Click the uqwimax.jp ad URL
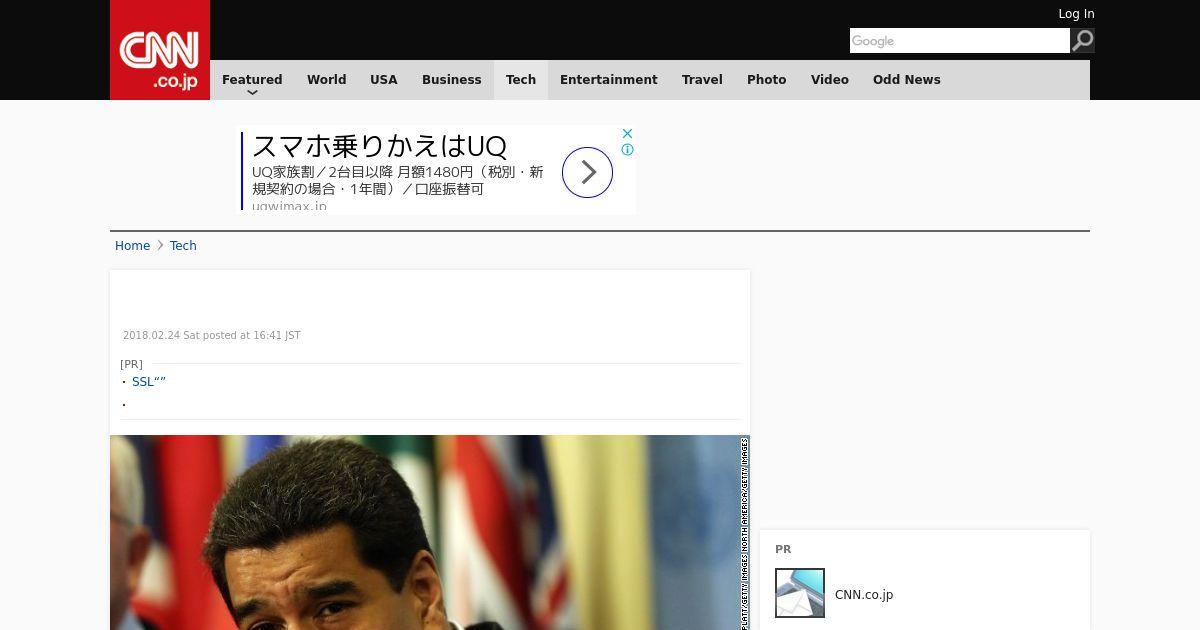The width and height of the screenshot is (1200, 630). click(x=289, y=206)
